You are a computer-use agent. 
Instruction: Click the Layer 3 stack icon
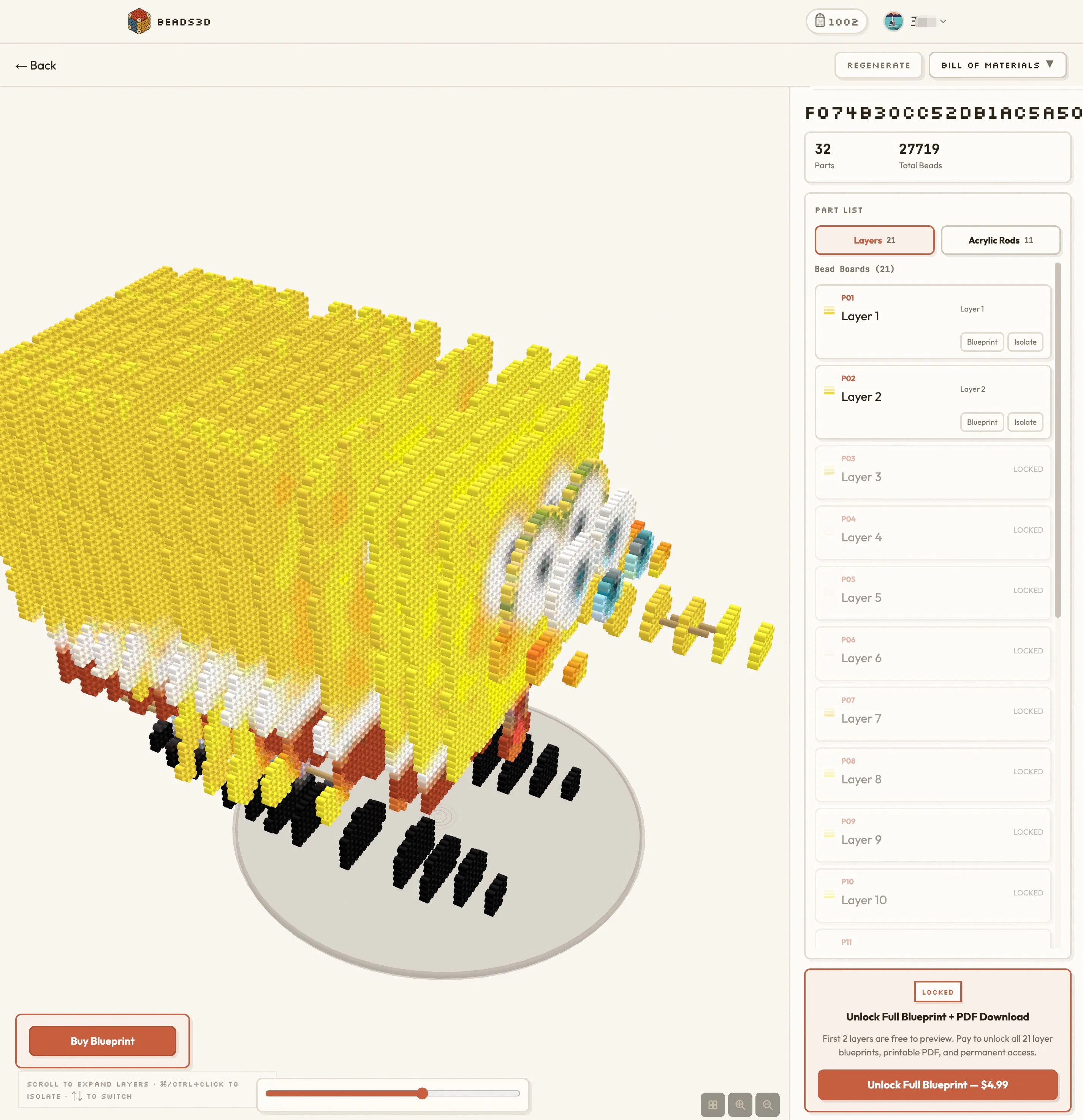pos(829,471)
